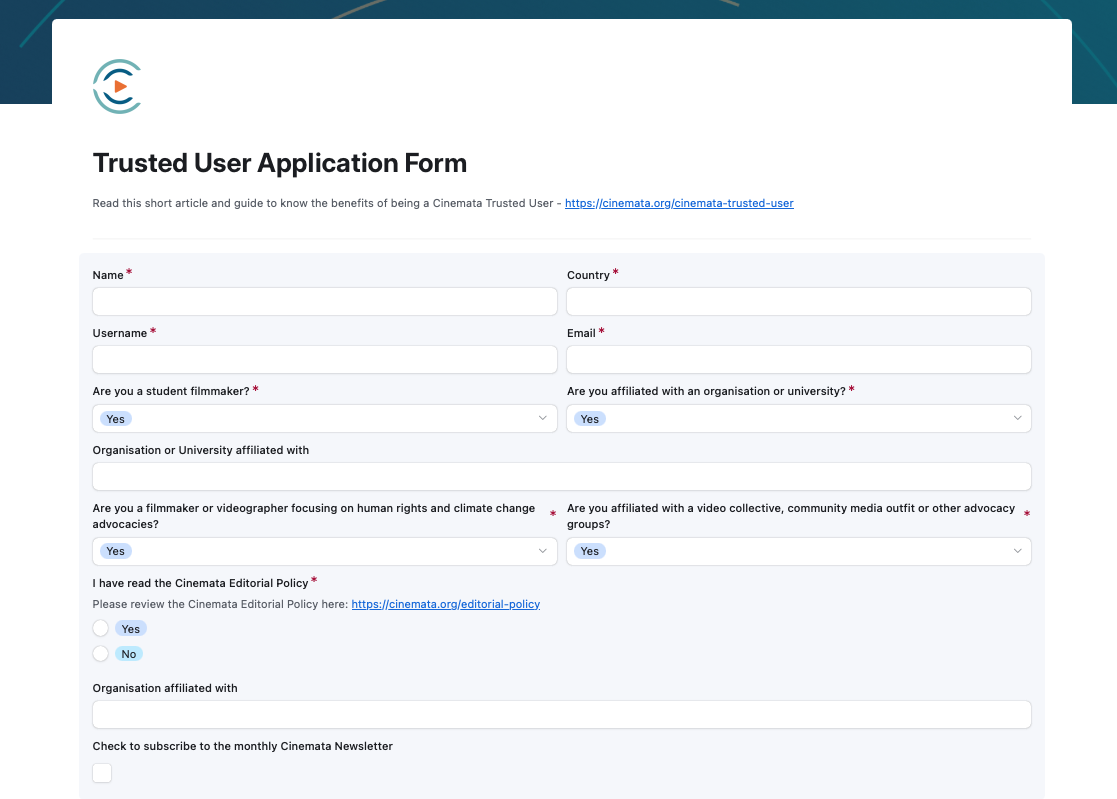Check the Cinemata Newsletter subscription checkbox
The height and width of the screenshot is (799, 1117).
tap(102, 773)
